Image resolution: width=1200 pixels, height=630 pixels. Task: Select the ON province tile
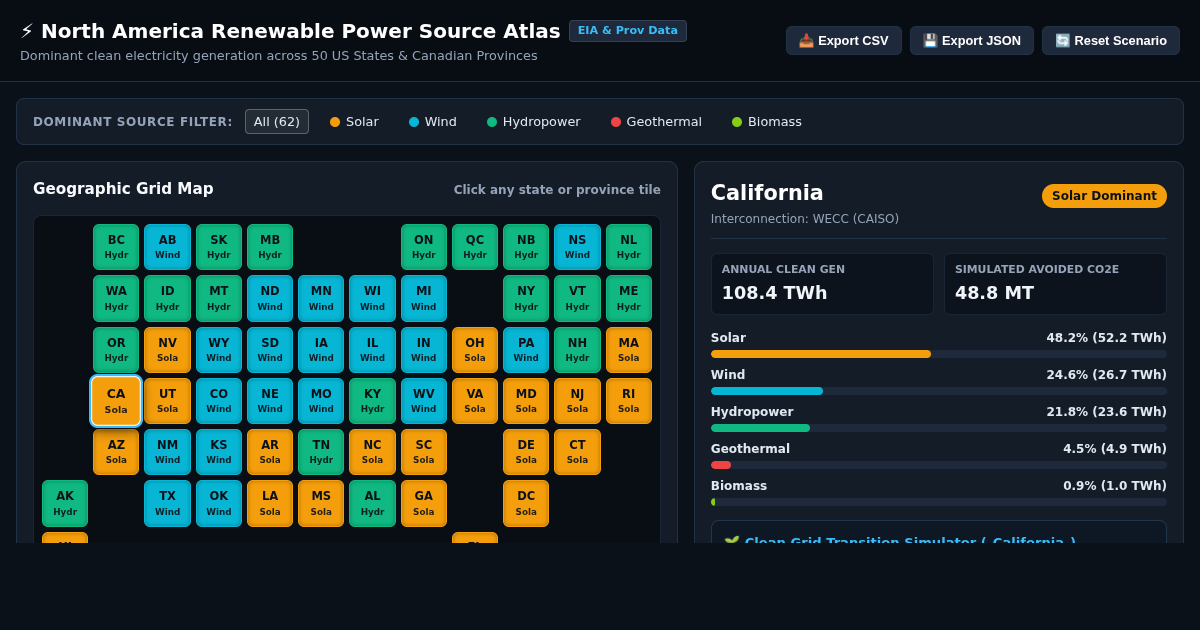pyautogui.click(x=424, y=247)
